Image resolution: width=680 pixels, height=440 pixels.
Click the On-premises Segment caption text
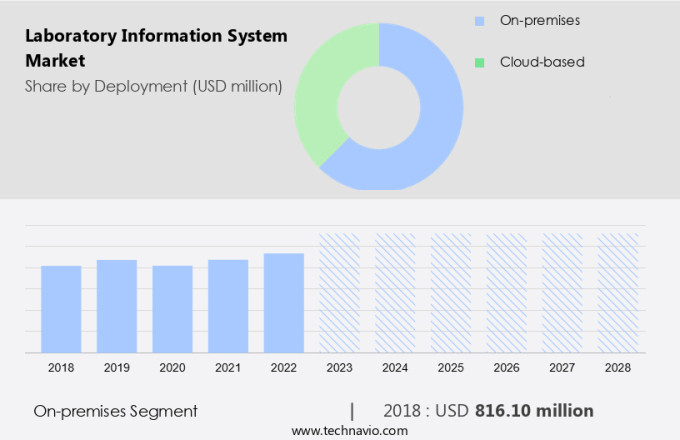[116, 411]
